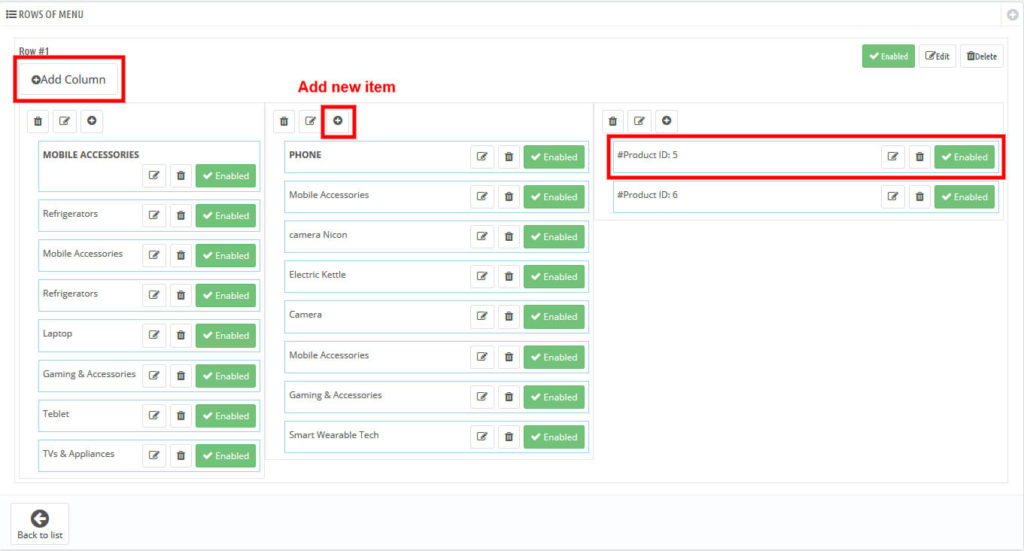This screenshot has width=1024, height=551.
Task: Open Edit for Row #1
Action: [x=938, y=56]
